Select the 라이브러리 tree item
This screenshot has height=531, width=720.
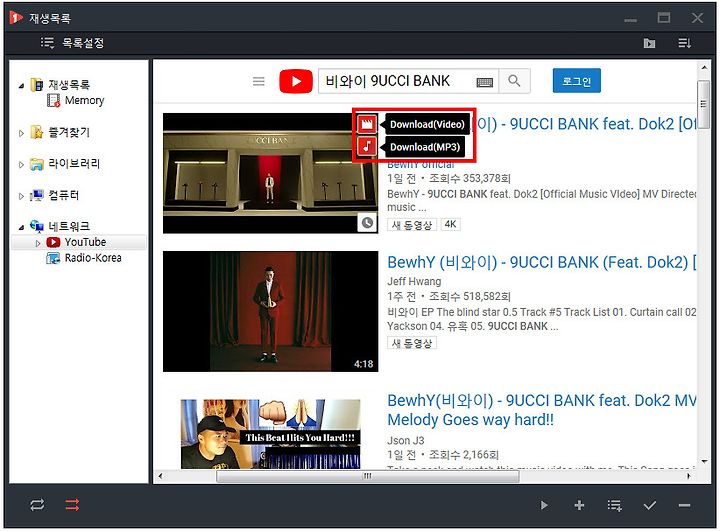pyautogui.click(x=74, y=164)
